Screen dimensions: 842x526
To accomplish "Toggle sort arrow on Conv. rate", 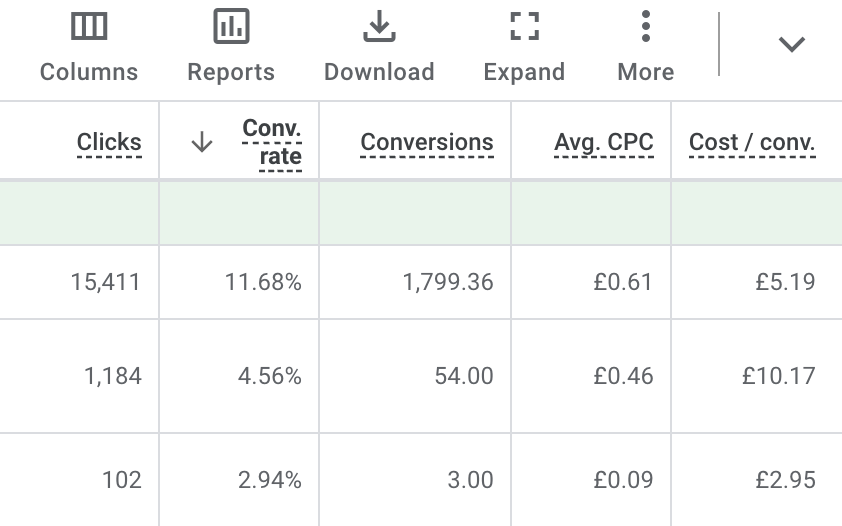I will point(202,142).
